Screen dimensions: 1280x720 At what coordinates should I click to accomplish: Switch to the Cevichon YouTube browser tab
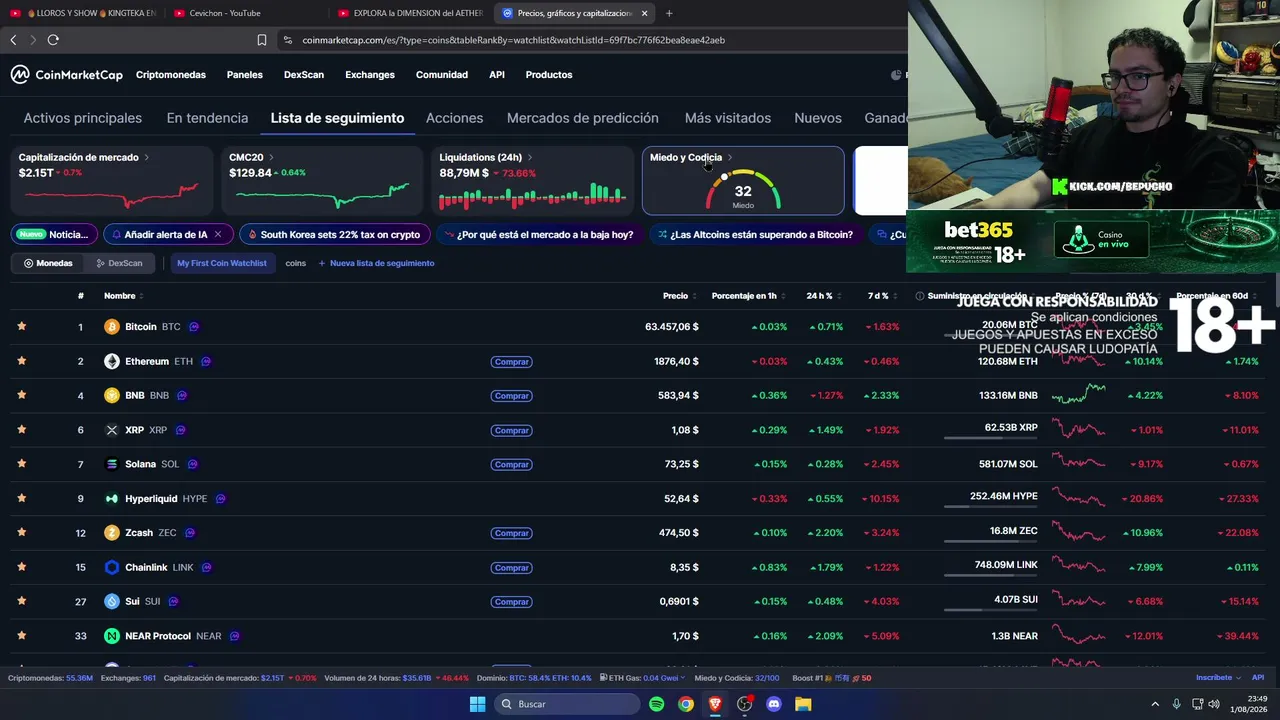tap(245, 13)
